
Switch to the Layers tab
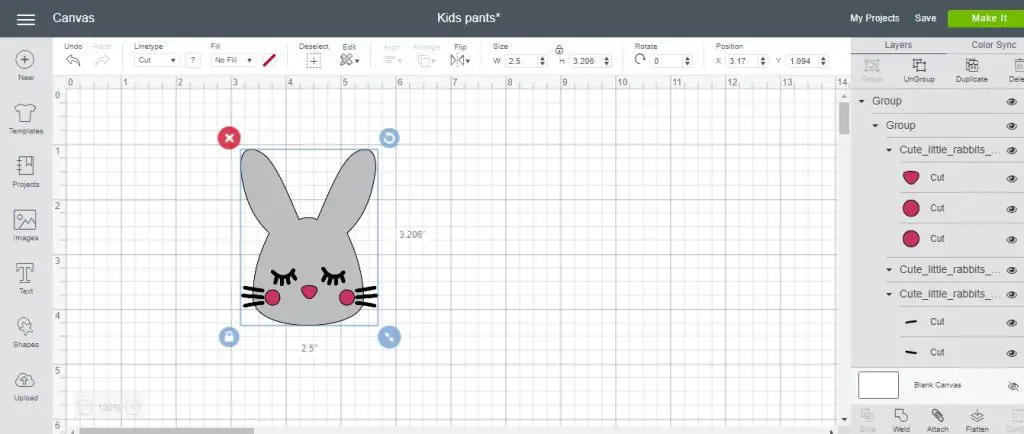[x=898, y=45]
